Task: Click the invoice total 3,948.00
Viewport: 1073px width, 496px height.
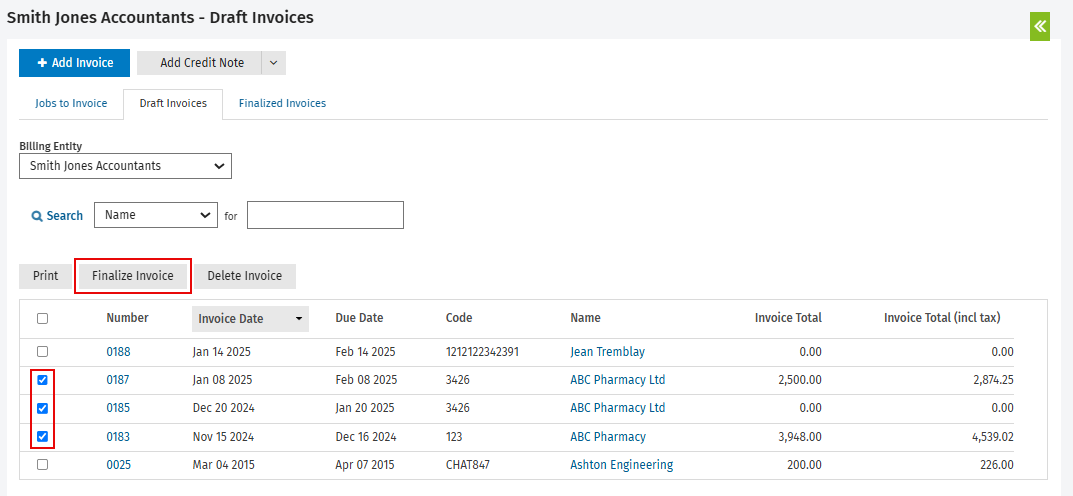Action: point(800,437)
